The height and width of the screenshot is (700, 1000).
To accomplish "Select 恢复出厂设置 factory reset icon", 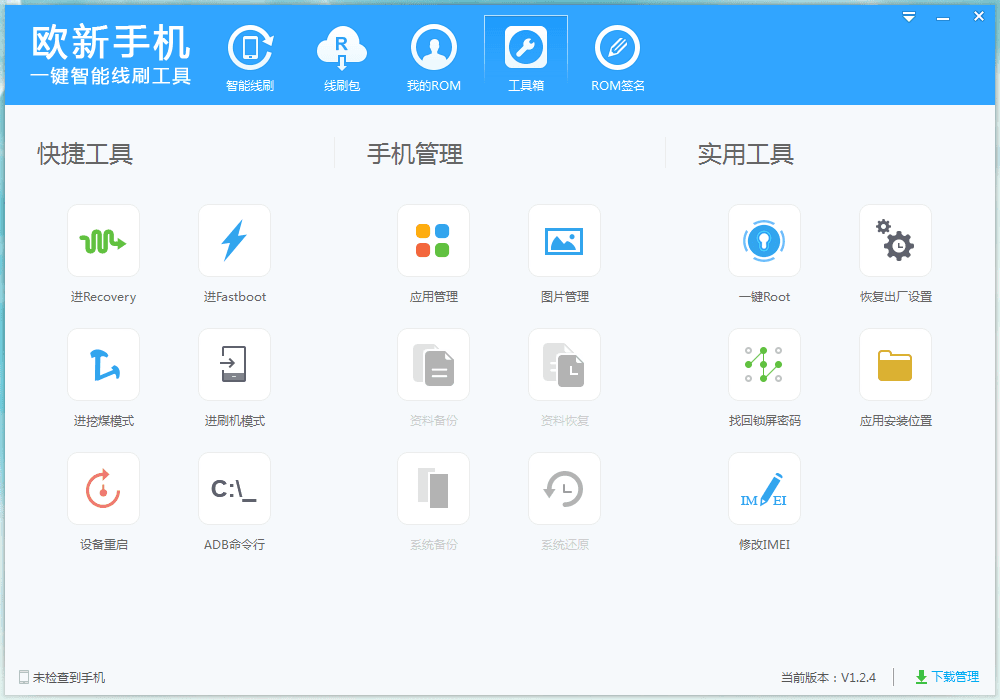I will [895, 241].
